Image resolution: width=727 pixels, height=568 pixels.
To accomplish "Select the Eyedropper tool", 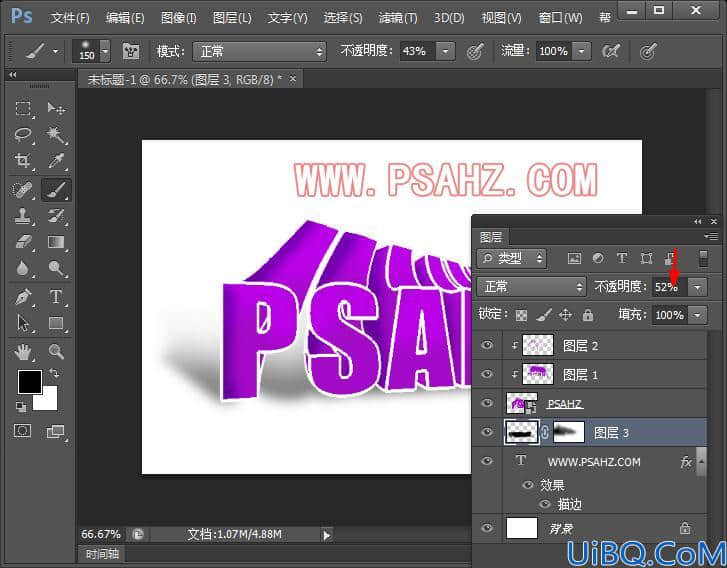I will coord(56,161).
